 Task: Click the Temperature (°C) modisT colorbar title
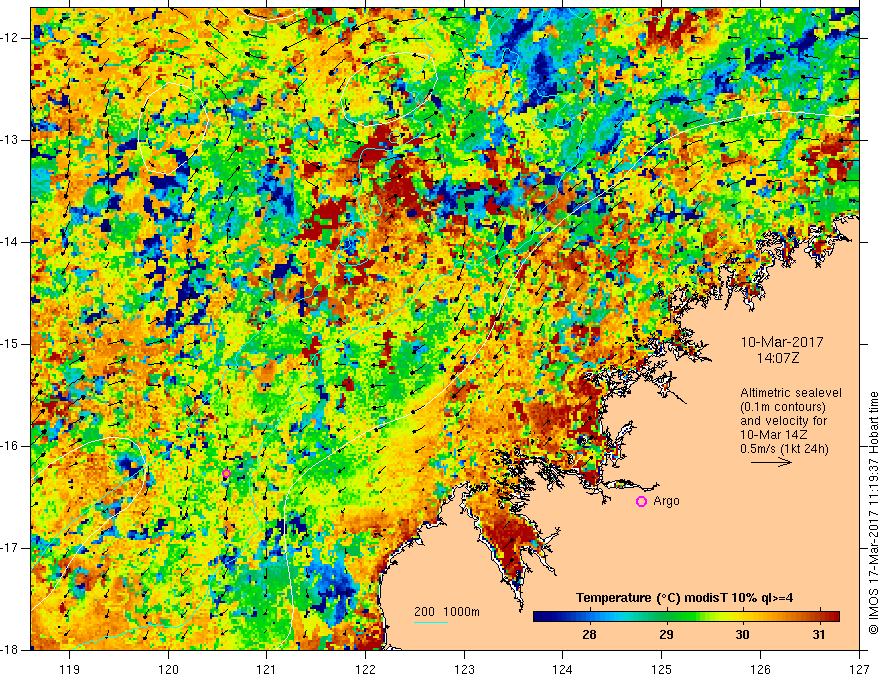pos(685,598)
